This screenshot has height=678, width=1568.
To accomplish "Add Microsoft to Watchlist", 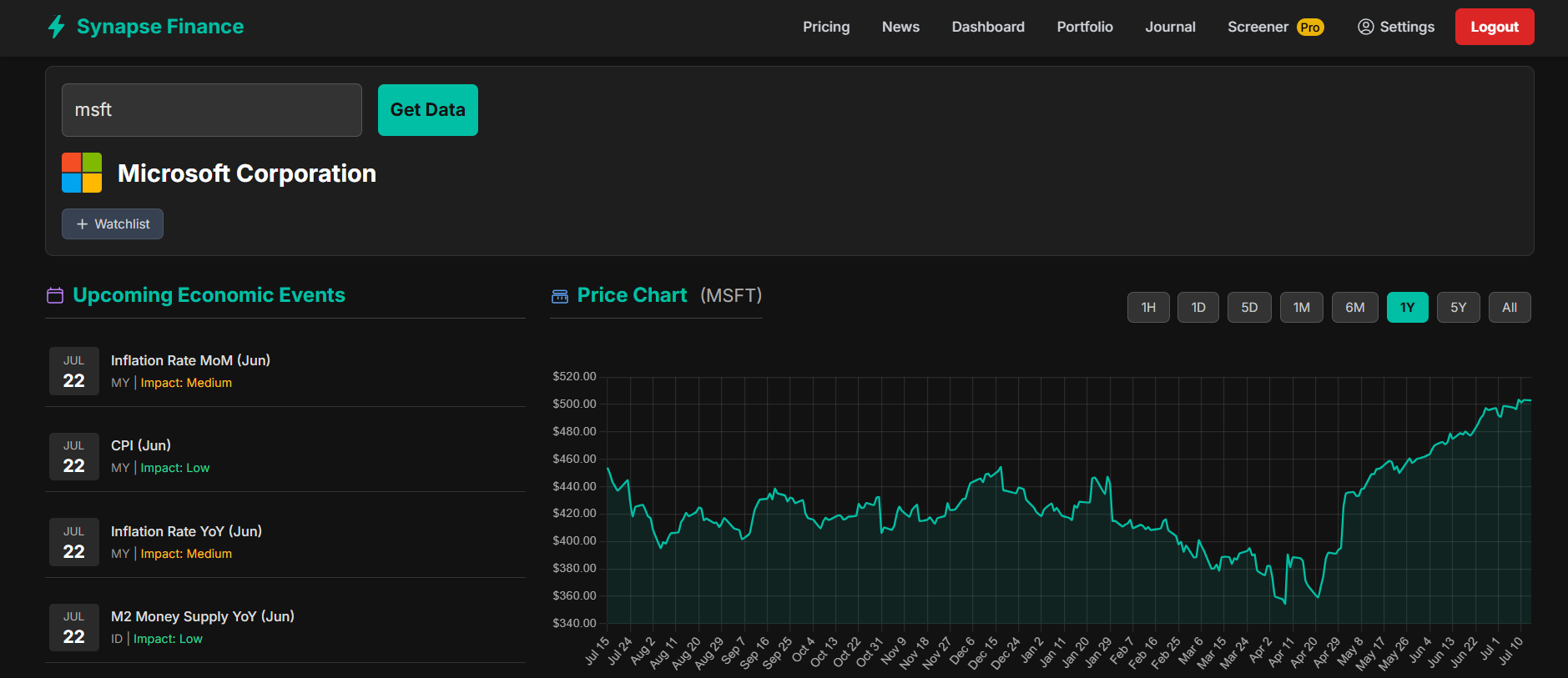I will tap(113, 224).
